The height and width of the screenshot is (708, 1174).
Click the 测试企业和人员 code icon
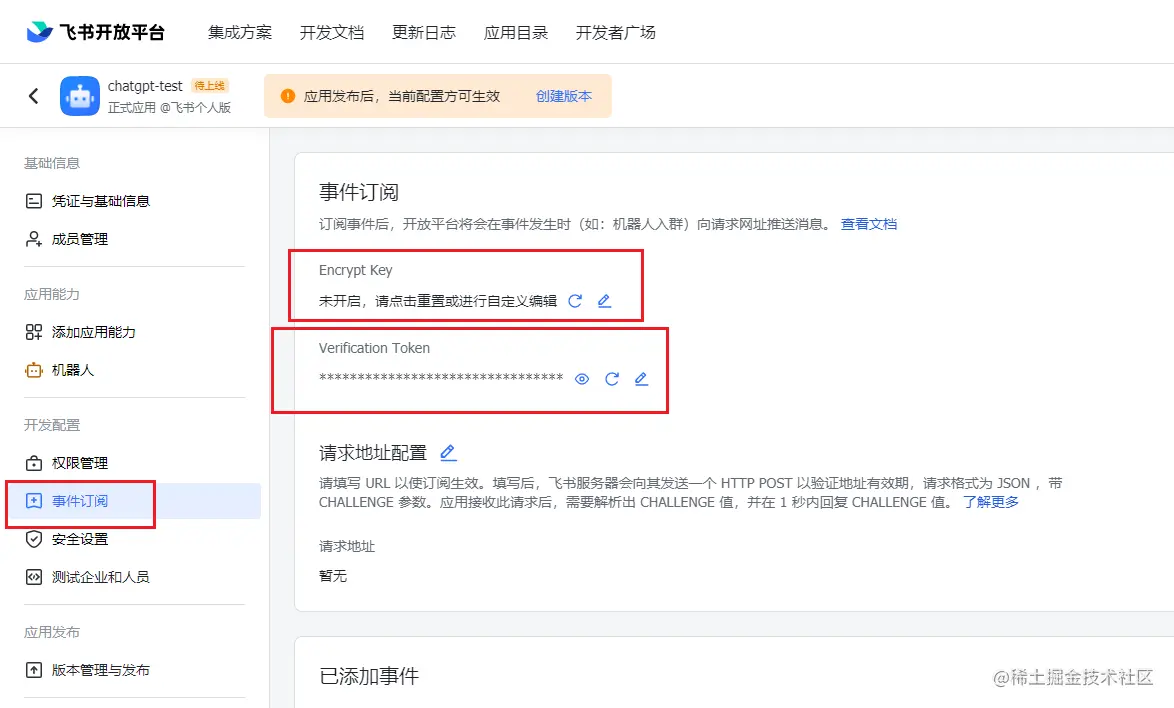coord(34,577)
